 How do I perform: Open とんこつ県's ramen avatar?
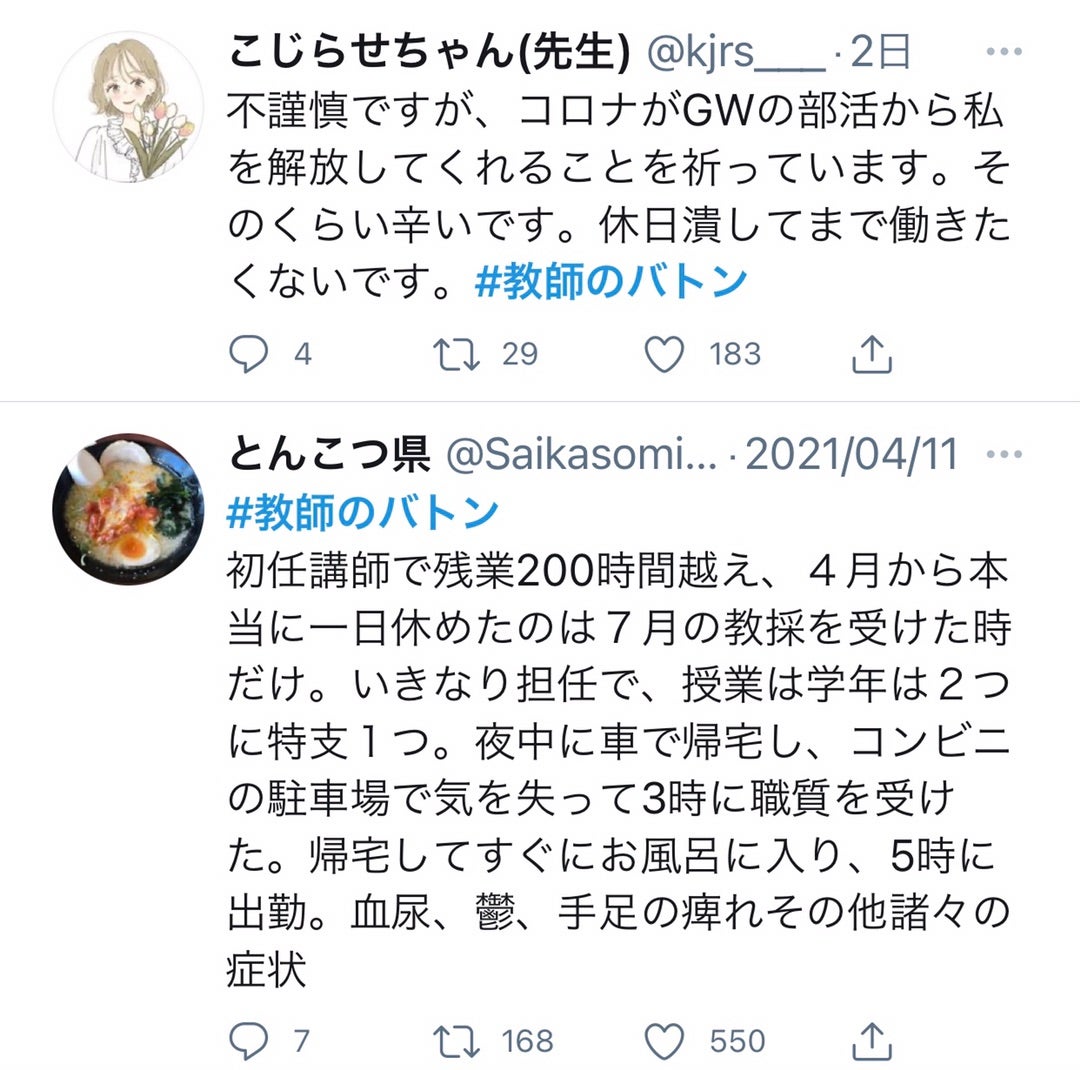128,509
